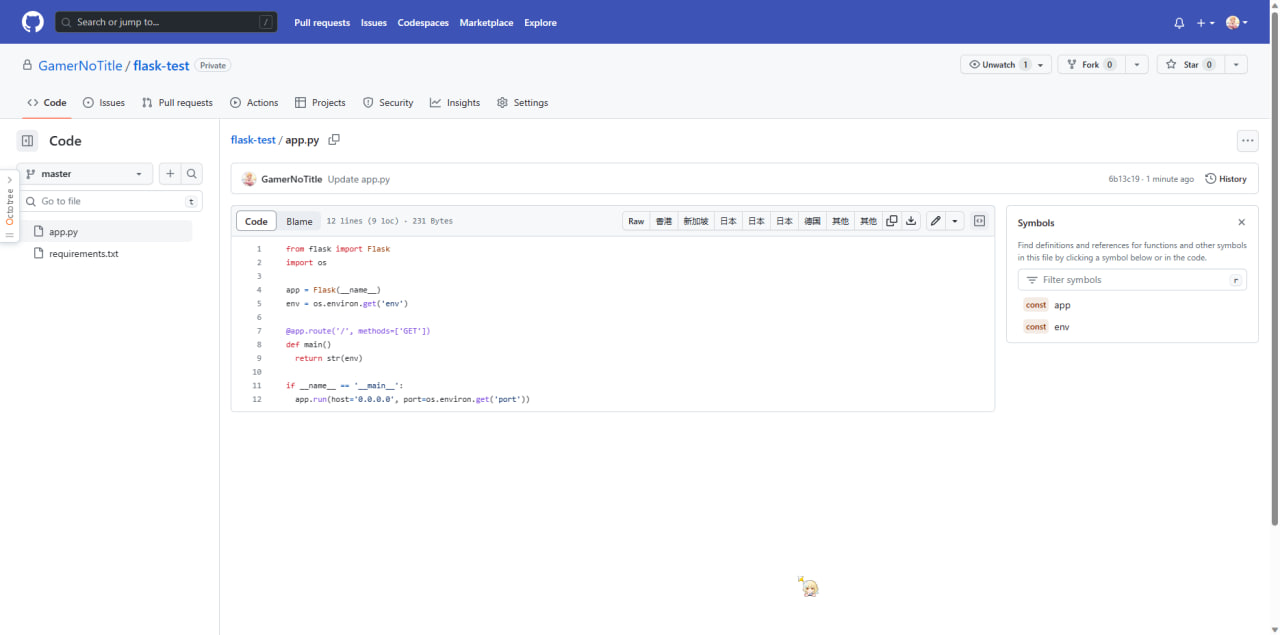1280x635 pixels.
Task: Copy raw file contents
Action: tap(892, 221)
